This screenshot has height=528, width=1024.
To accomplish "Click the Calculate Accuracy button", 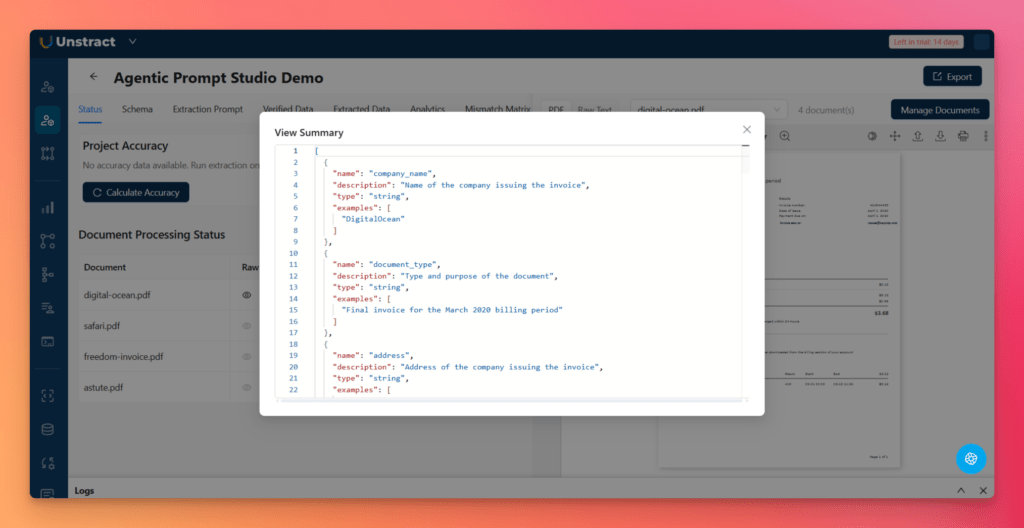I will coord(136,192).
